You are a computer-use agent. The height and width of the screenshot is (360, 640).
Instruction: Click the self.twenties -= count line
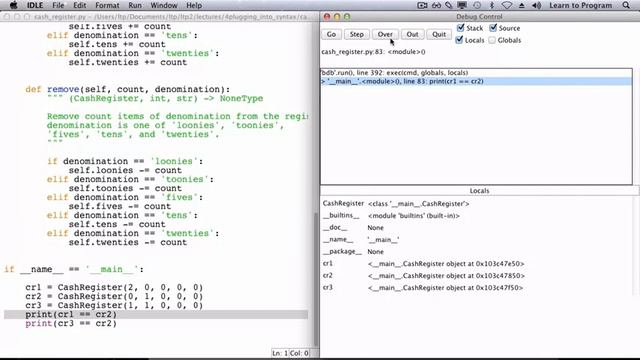[128, 242]
